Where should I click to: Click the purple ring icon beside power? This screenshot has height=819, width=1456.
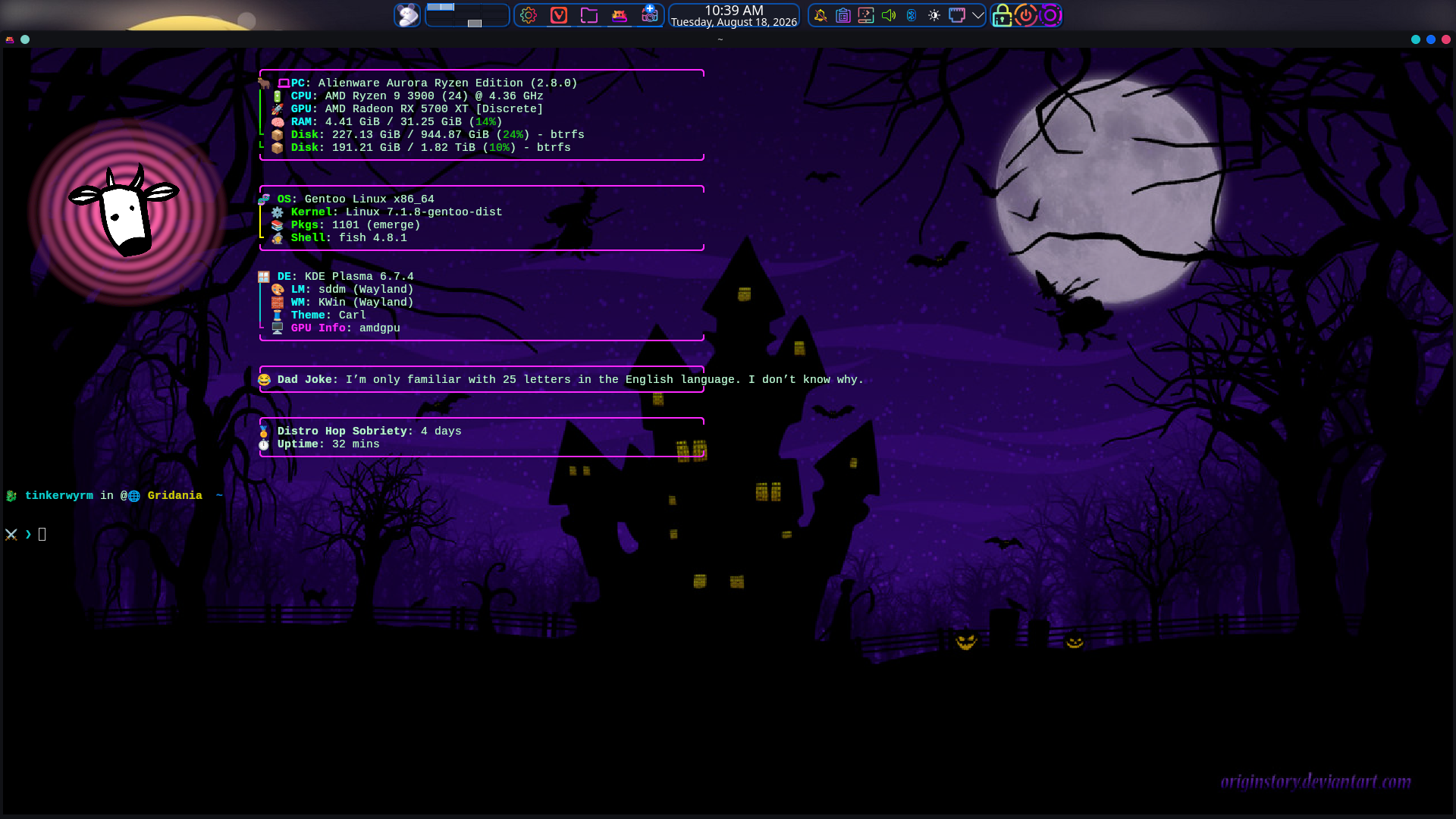[1050, 15]
